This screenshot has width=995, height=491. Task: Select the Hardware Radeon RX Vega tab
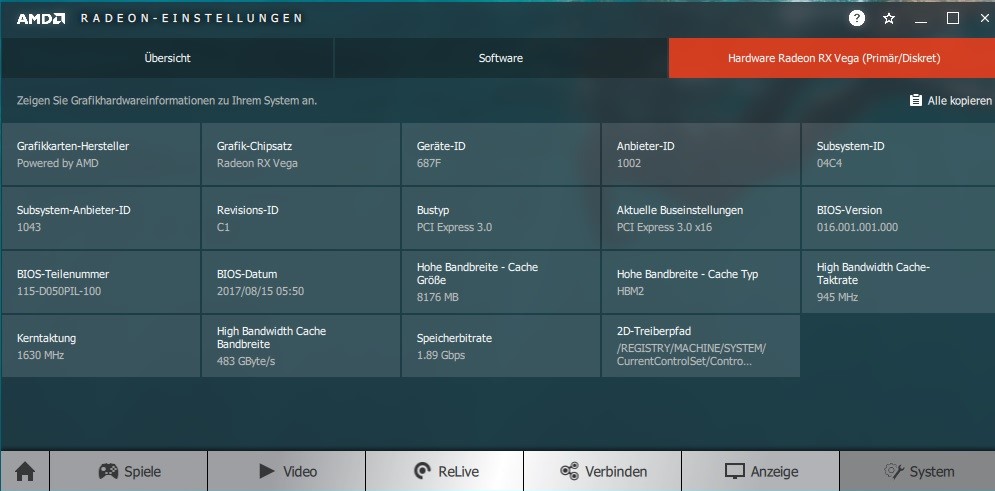click(832, 58)
